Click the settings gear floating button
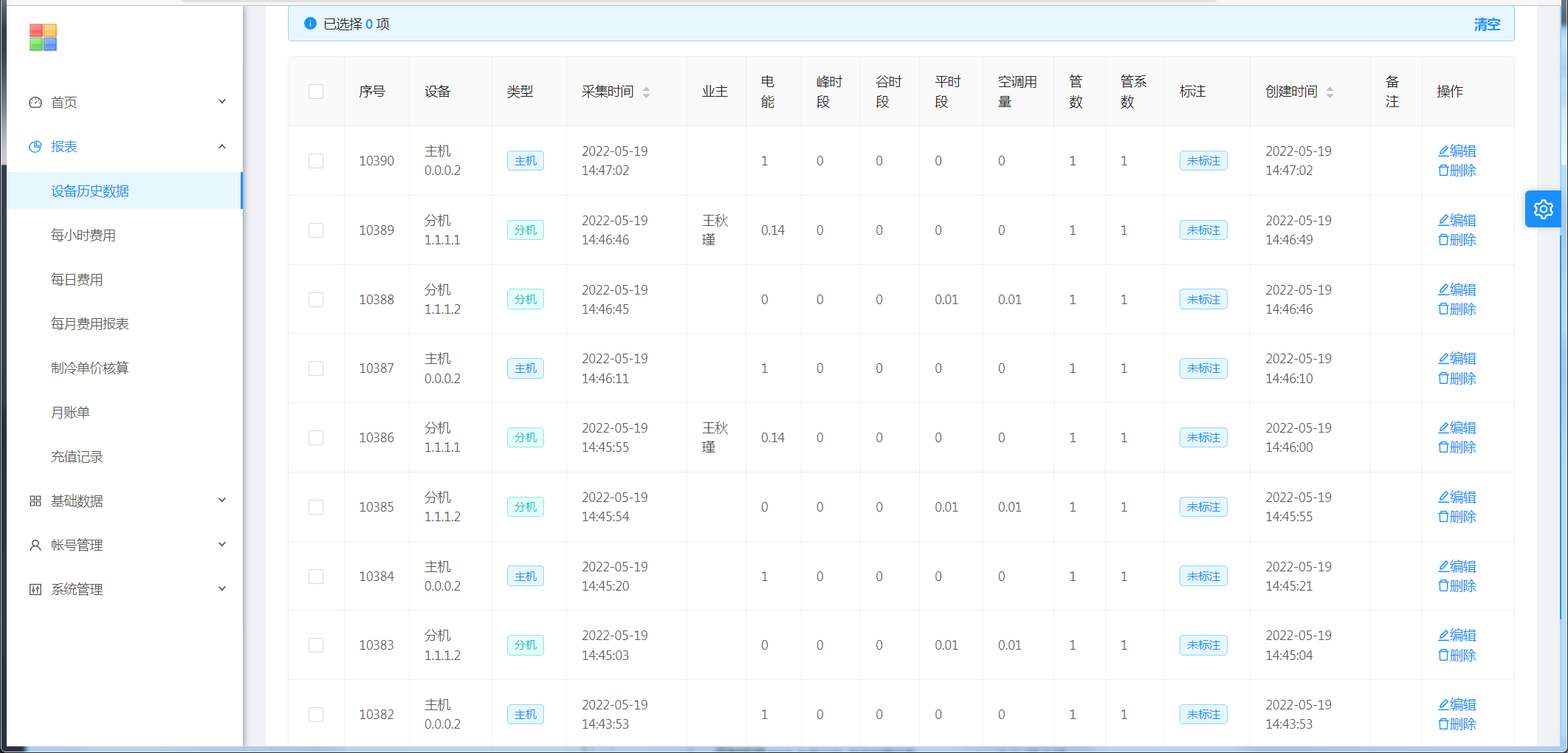 1543,210
